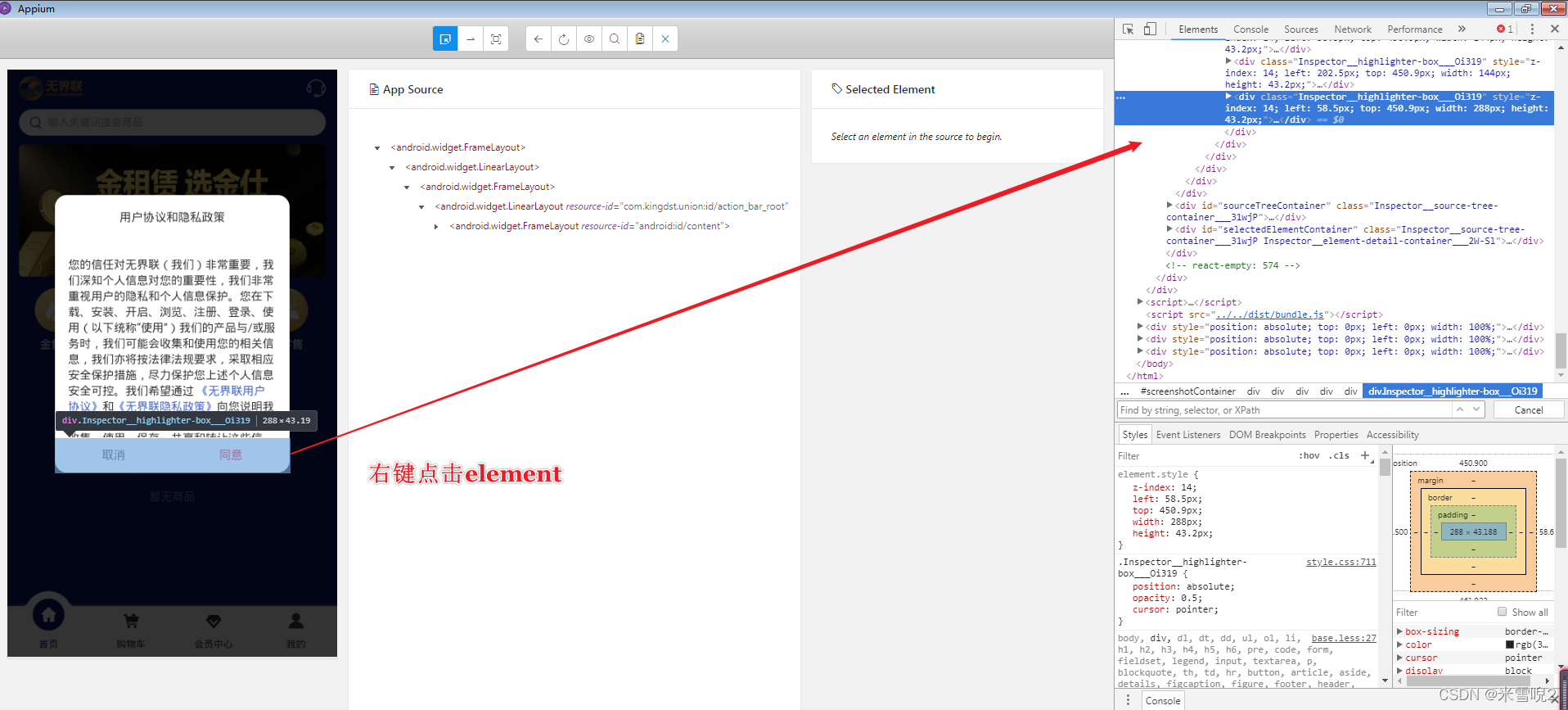Focus the Styles Filter input

pyautogui.click(x=1203, y=456)
